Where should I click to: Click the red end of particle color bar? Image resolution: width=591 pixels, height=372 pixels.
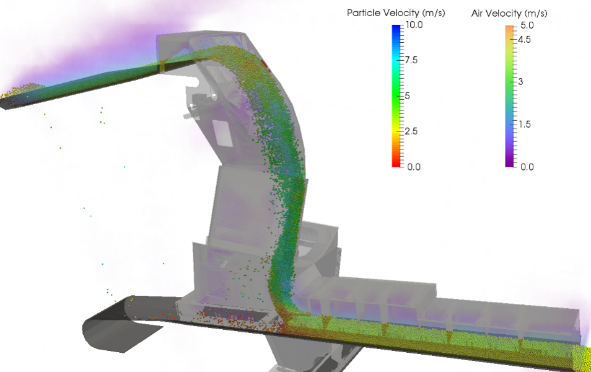pos(396,163)
